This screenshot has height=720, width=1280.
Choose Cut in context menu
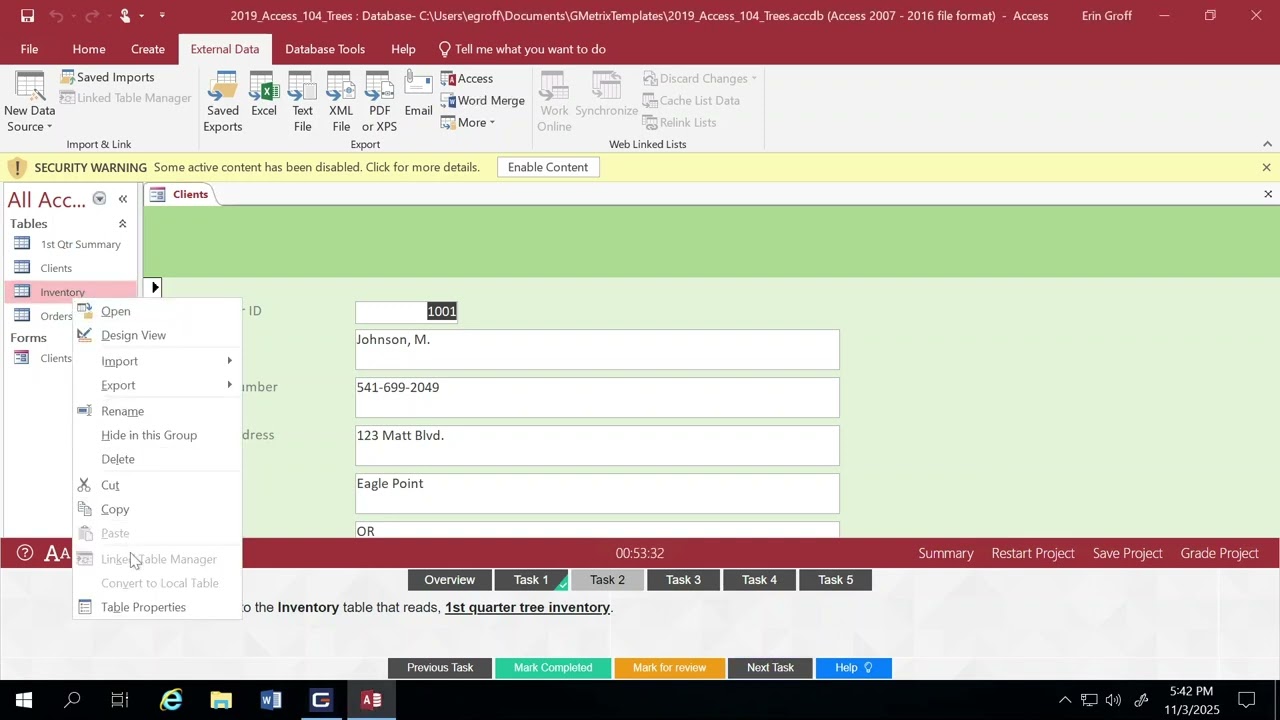[158, 485]
